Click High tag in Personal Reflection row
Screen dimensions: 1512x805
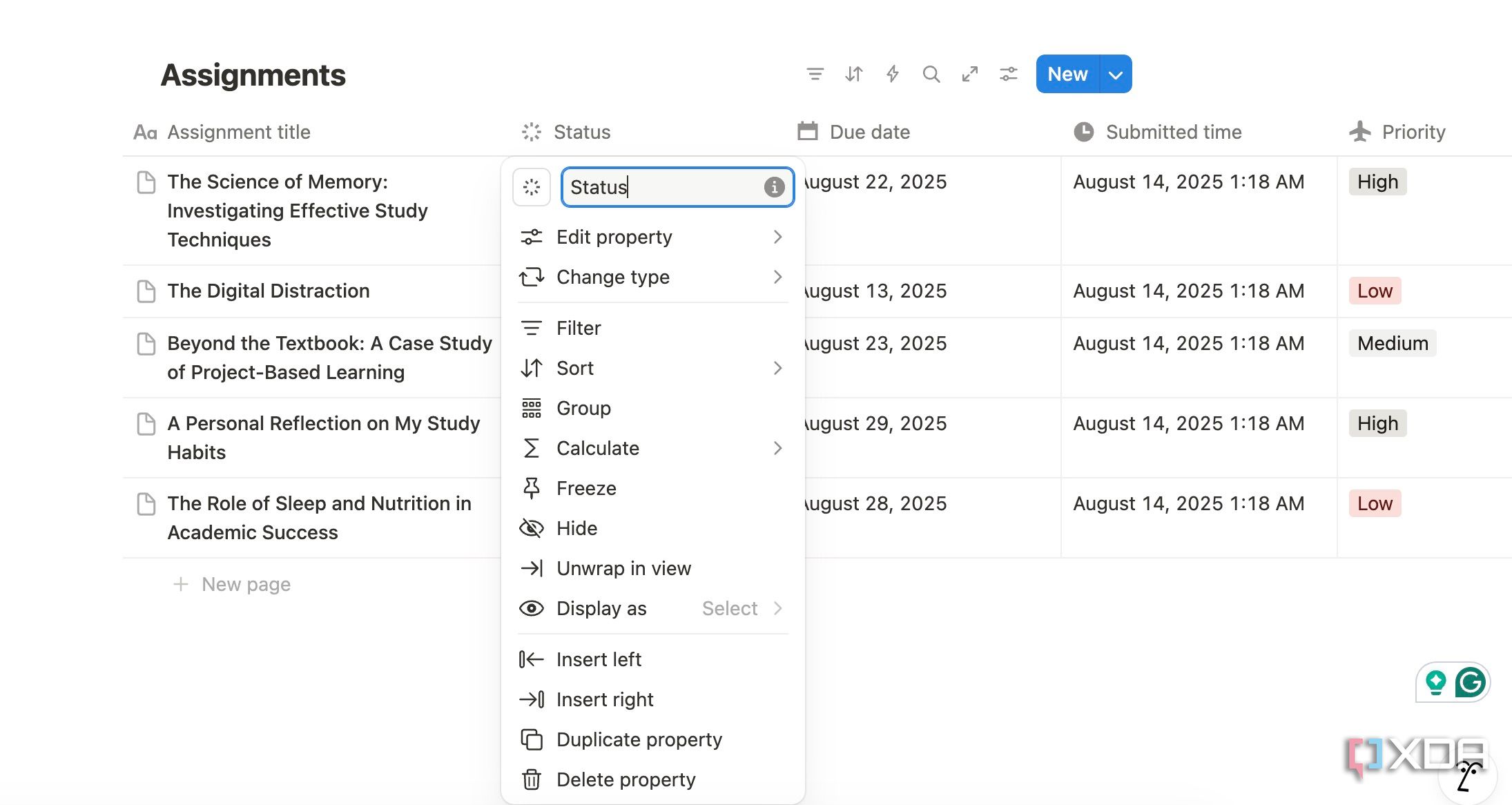tap(1377, 424)
